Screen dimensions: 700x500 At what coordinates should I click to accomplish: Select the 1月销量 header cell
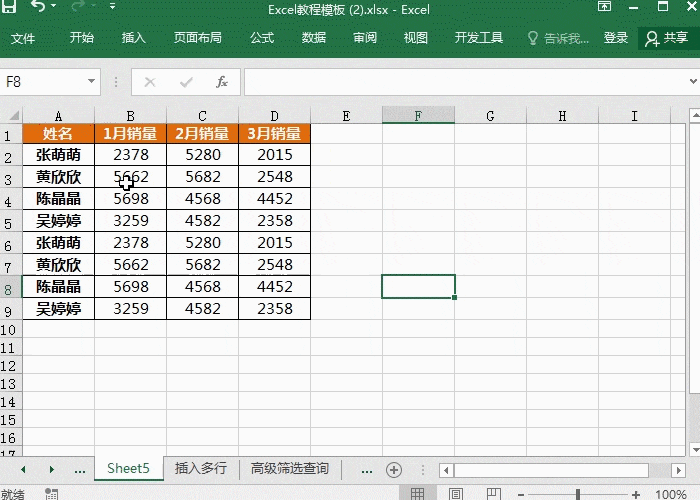[131, 134]
